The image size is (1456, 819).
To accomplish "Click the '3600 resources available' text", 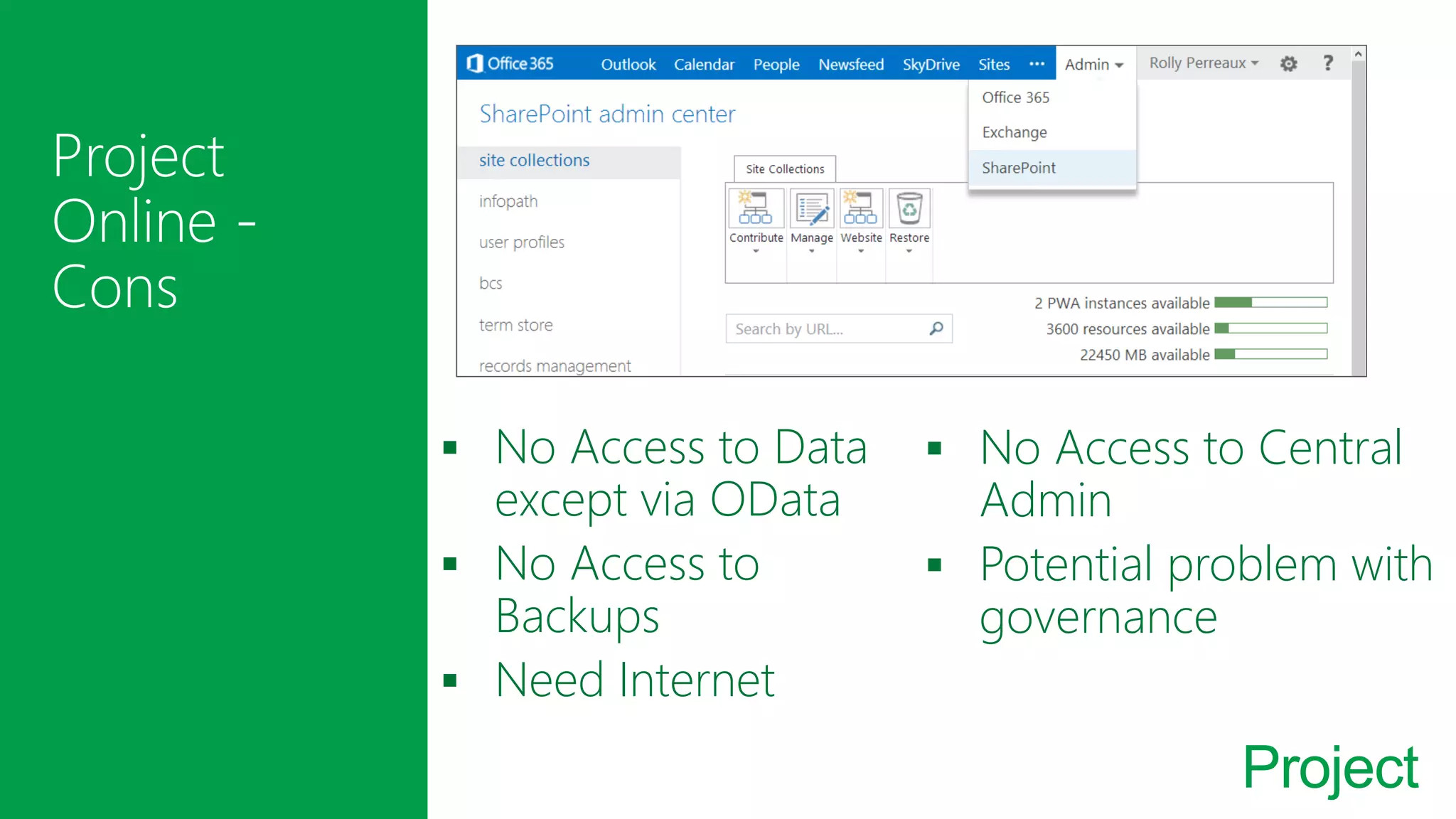I will pos(1128,329).
